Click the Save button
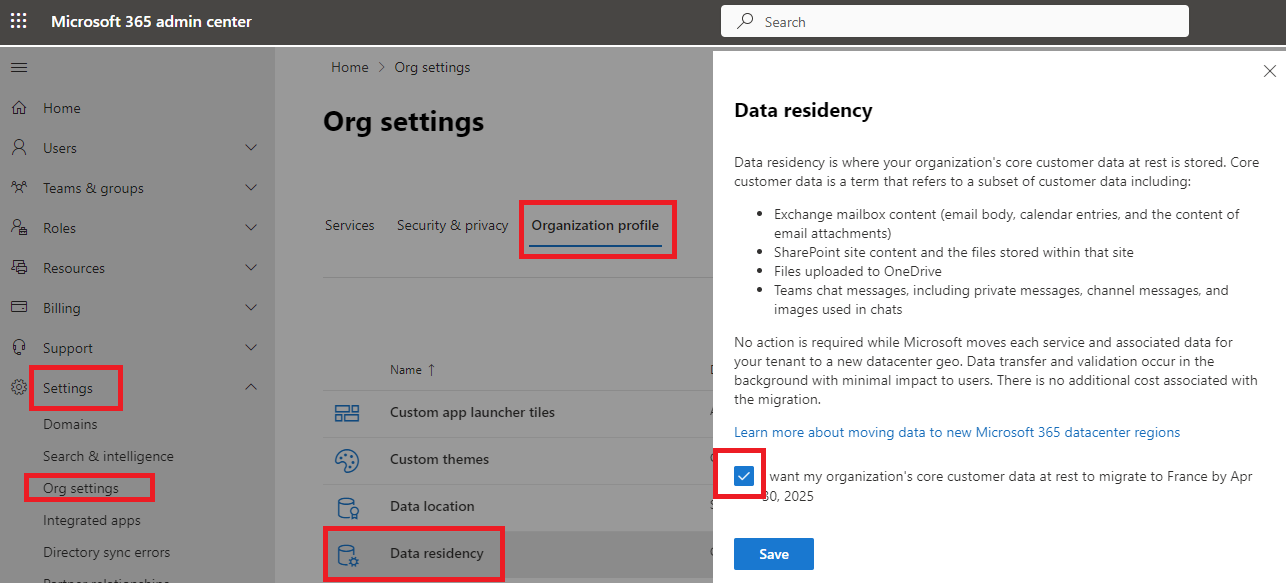The image size is (1286, 583). pyautogui.click(x=774, y=554)
